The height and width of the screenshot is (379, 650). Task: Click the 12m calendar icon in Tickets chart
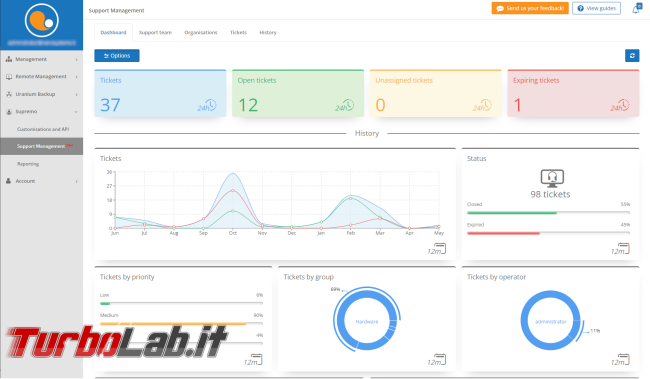point(437,249)
